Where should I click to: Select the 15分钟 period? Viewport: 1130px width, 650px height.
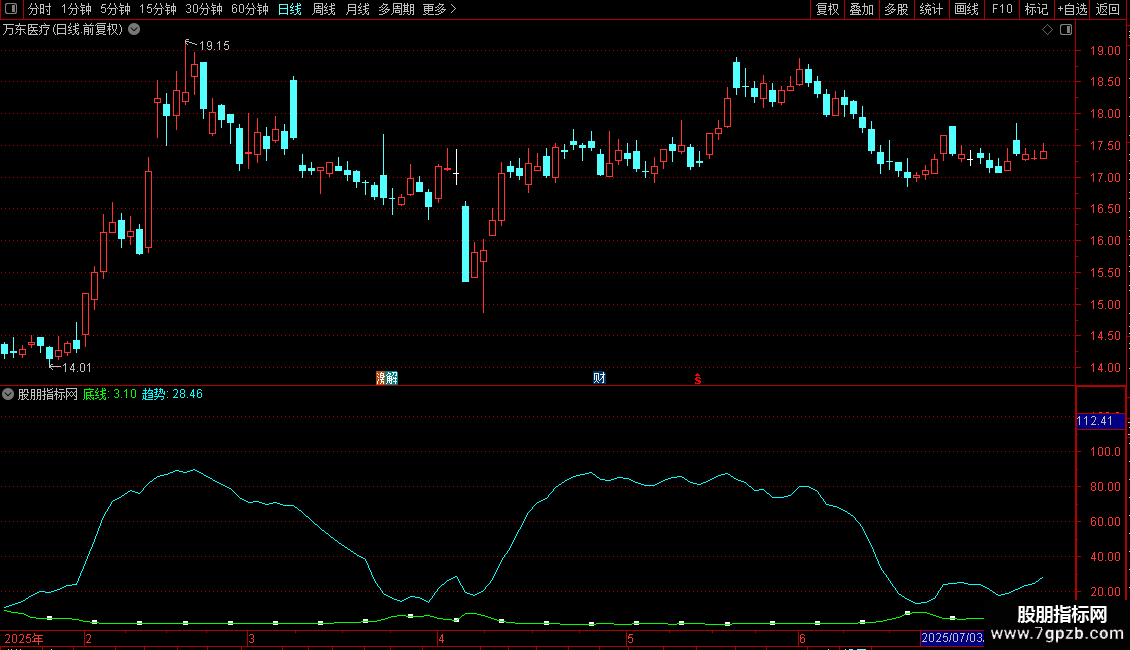157,9
